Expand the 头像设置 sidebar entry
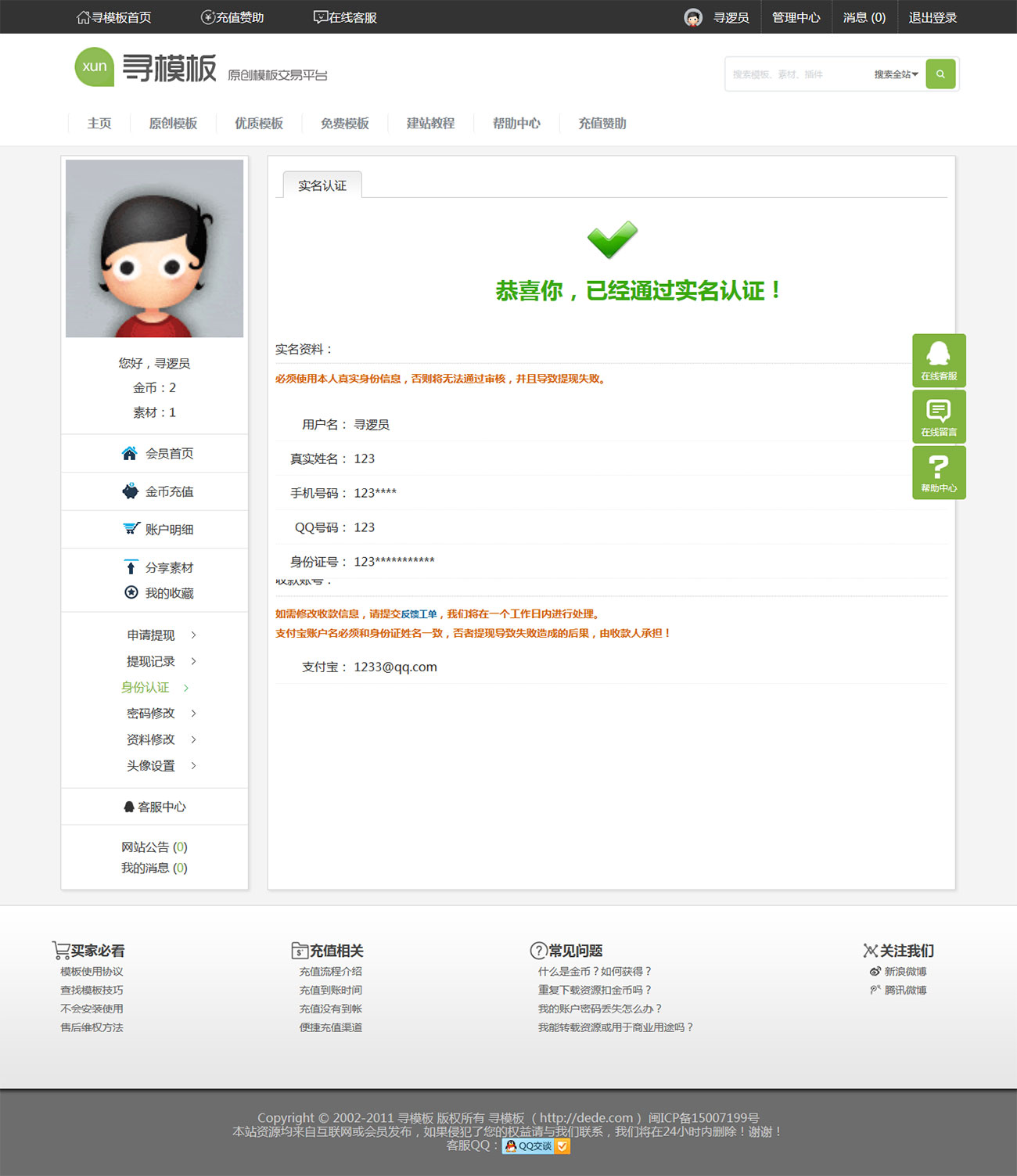 161,766
